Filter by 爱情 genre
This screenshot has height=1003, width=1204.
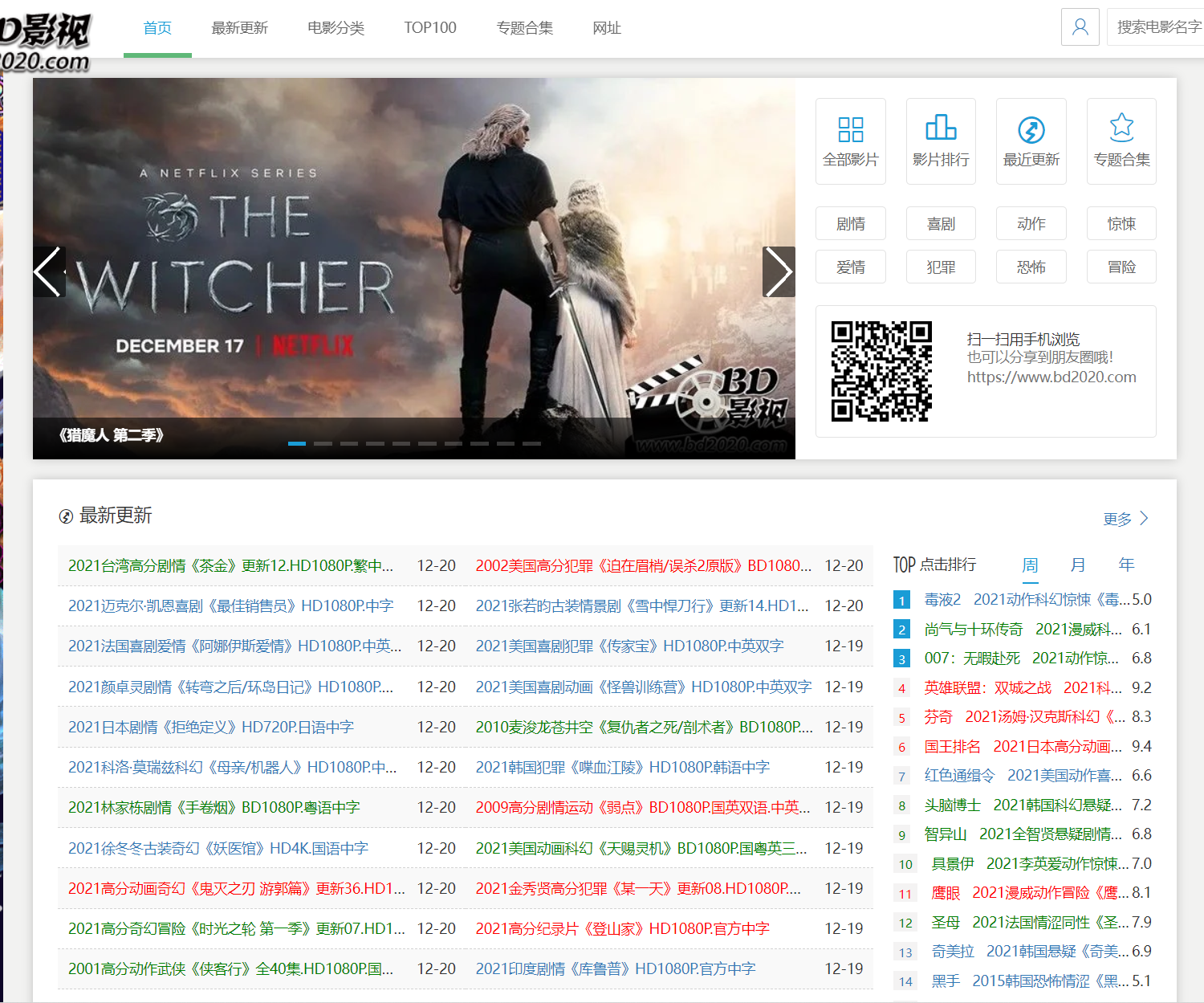[850, 267]
